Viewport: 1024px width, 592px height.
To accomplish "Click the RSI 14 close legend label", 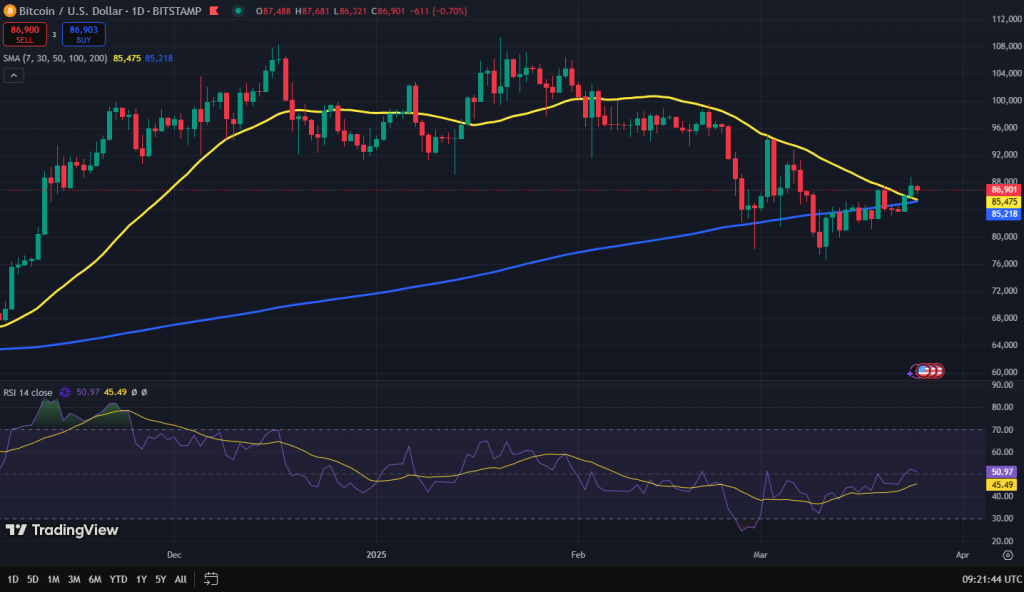I will (x=28, y=393).
